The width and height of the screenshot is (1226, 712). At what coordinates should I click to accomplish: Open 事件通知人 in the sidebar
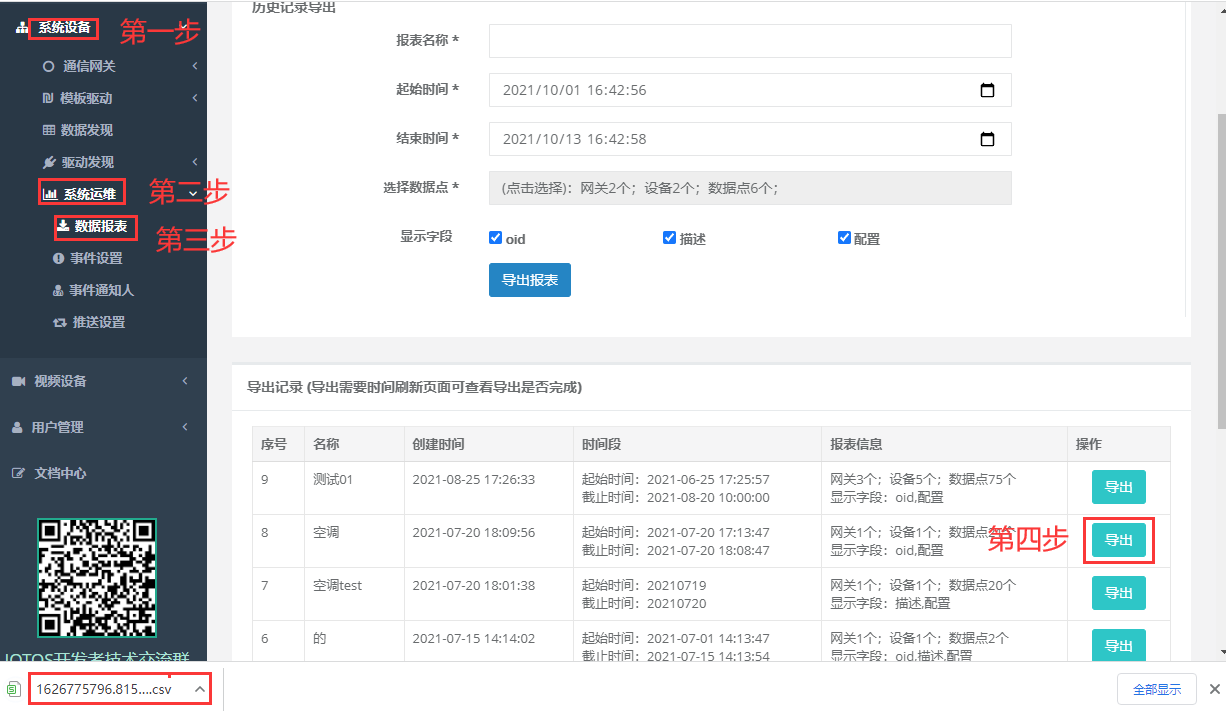[x=60, y=290]
